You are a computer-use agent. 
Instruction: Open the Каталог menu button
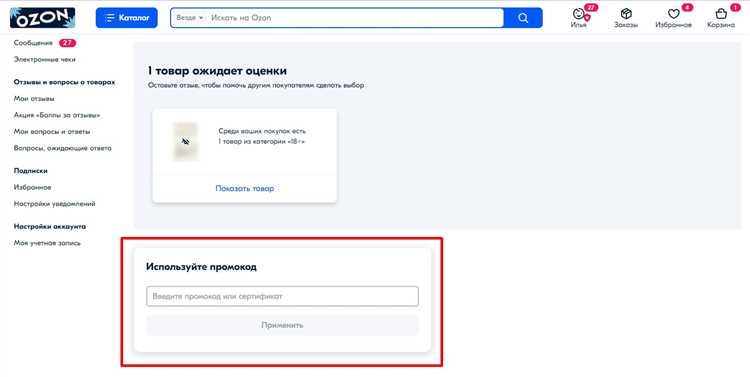(x=126, y=18)
